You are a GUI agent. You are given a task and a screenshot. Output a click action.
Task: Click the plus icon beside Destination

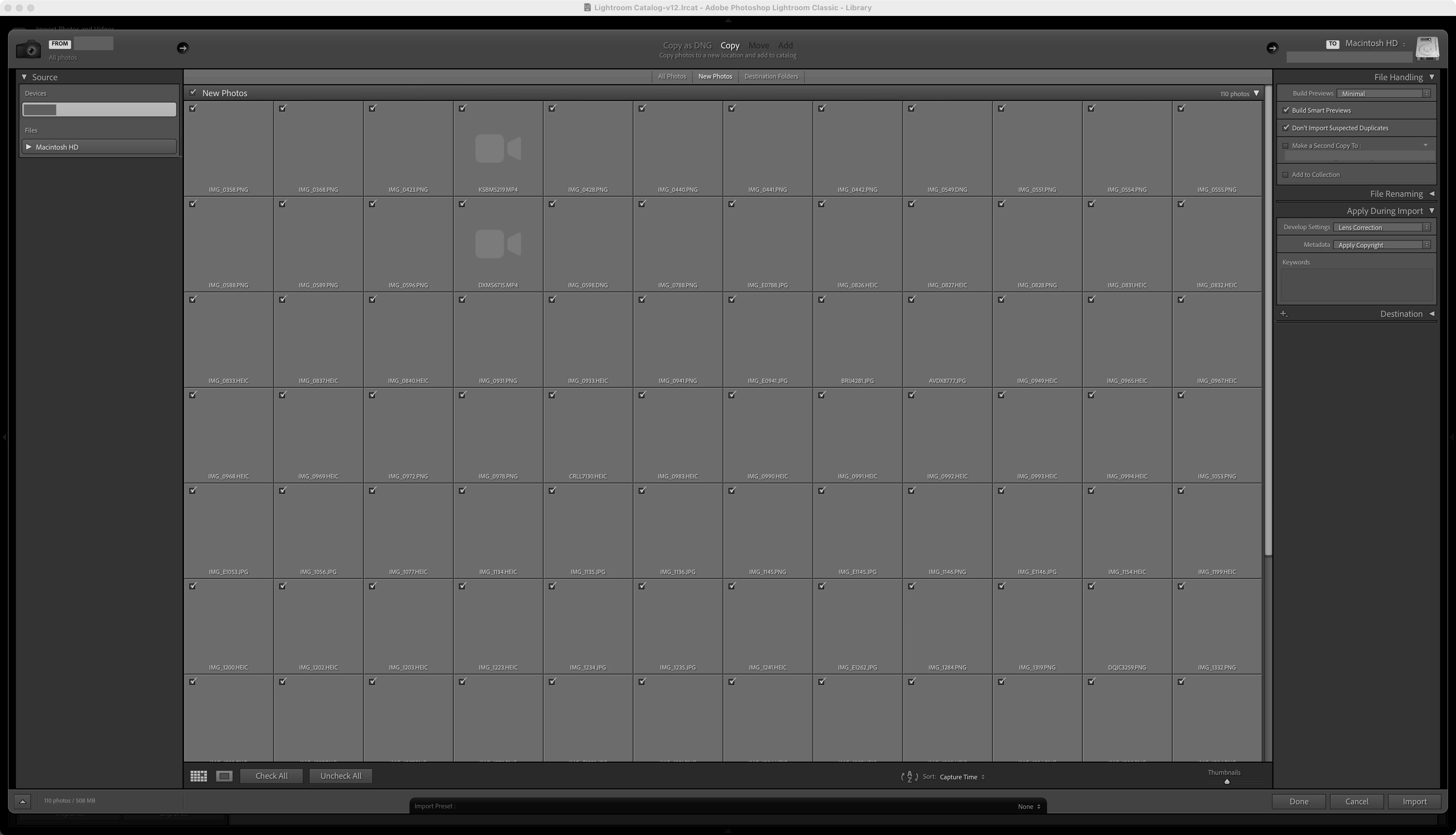pos(1284,314)
